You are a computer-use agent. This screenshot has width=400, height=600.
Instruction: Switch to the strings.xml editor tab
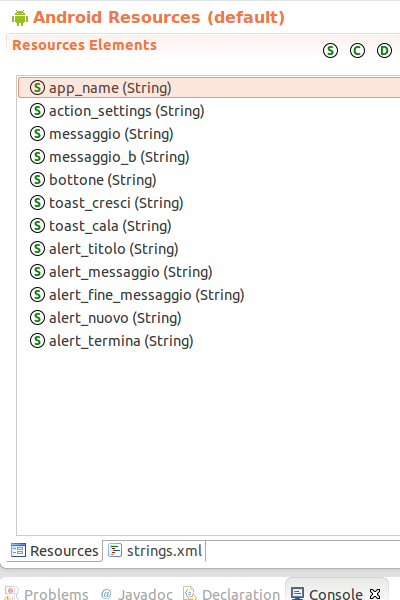tap(155, 551)
